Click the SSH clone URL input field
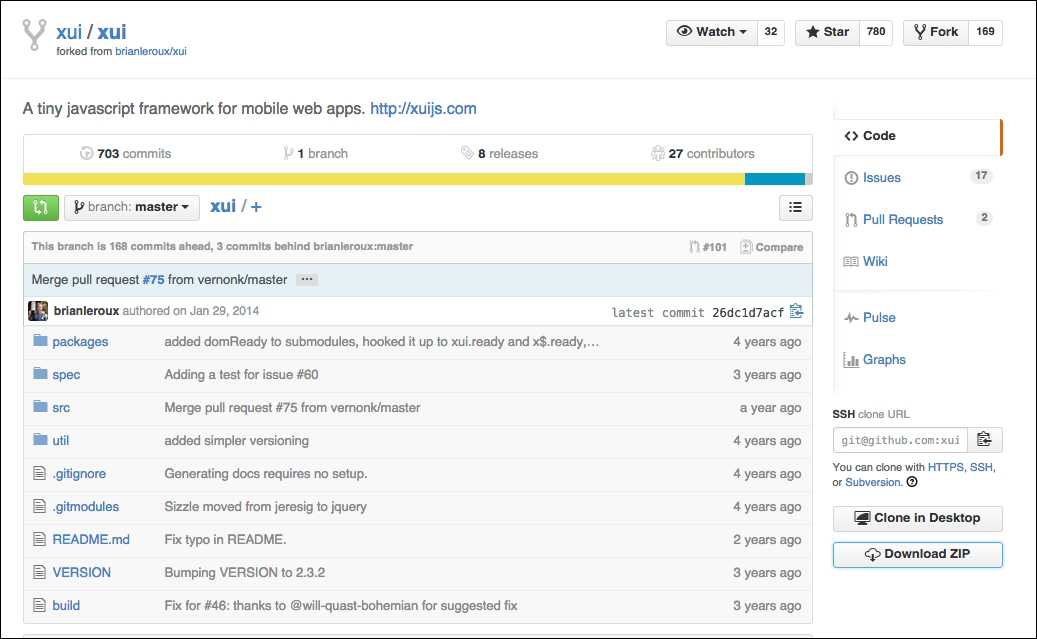 tap(900, 440)
